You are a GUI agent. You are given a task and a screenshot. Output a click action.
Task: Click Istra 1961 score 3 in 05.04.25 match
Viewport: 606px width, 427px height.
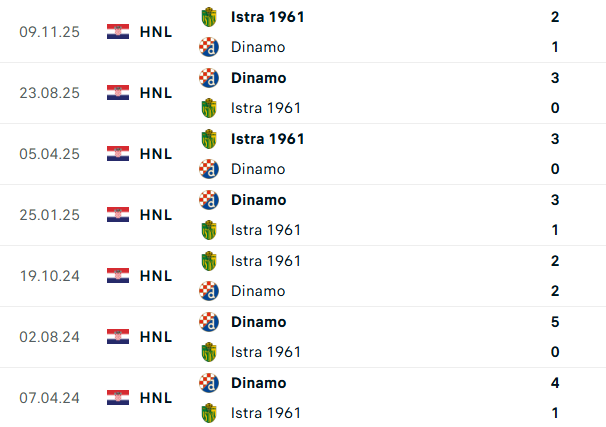click(554, 139)
